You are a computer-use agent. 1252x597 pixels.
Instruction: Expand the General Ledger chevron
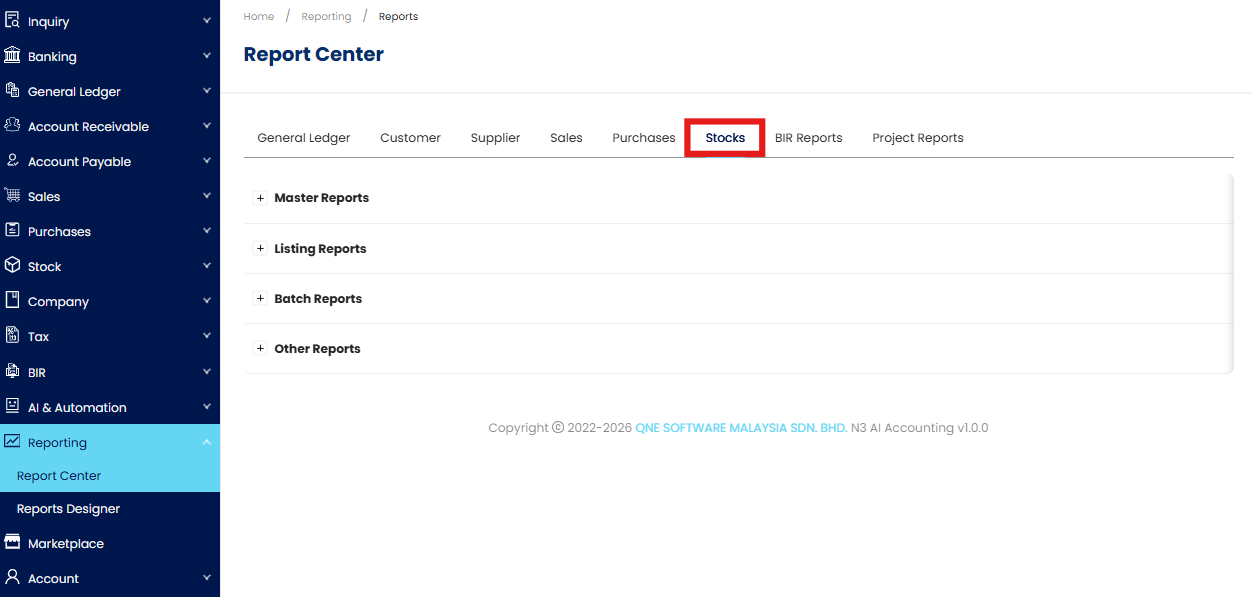click(206, 91)
